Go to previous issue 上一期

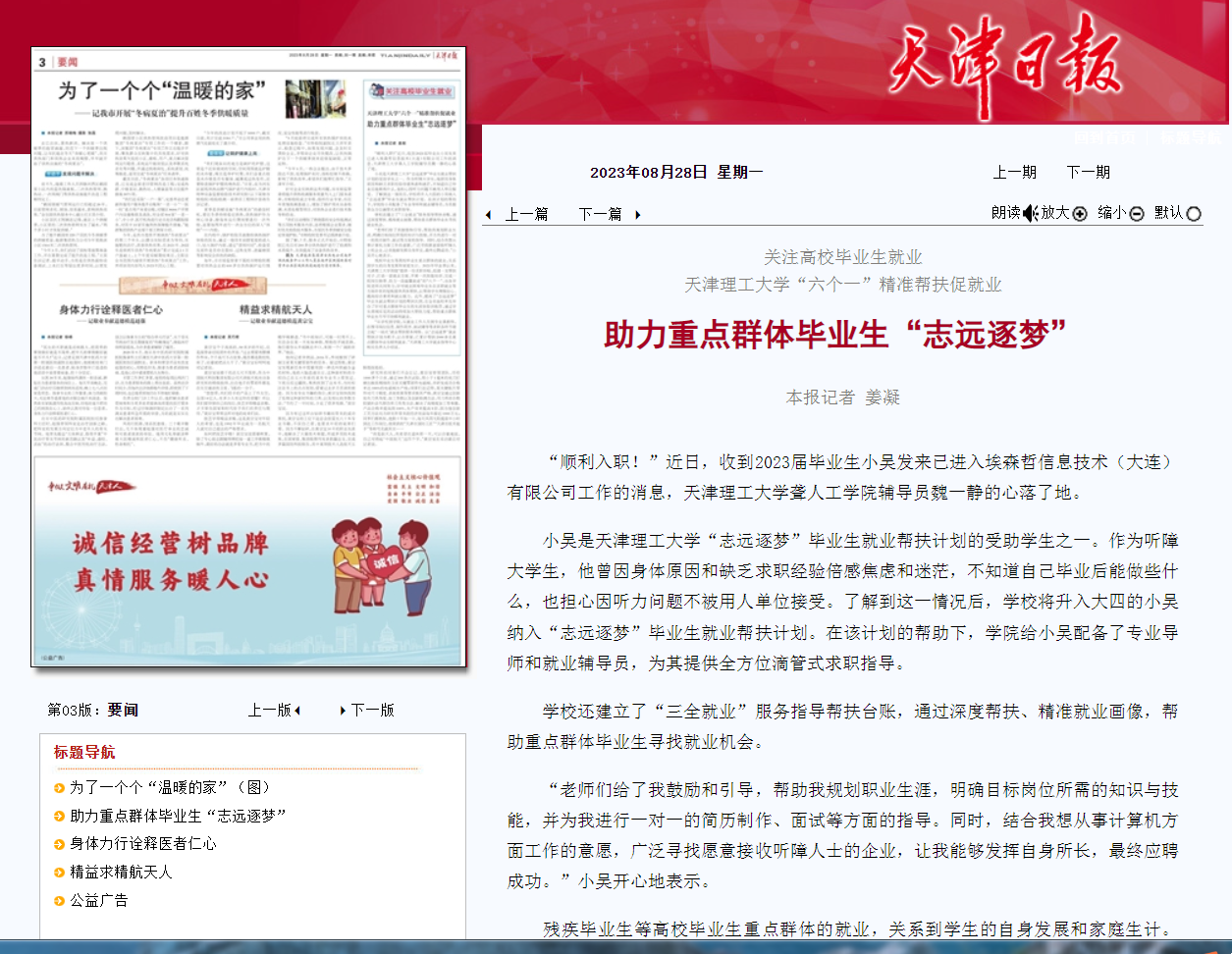click(x=1014, y=172)
